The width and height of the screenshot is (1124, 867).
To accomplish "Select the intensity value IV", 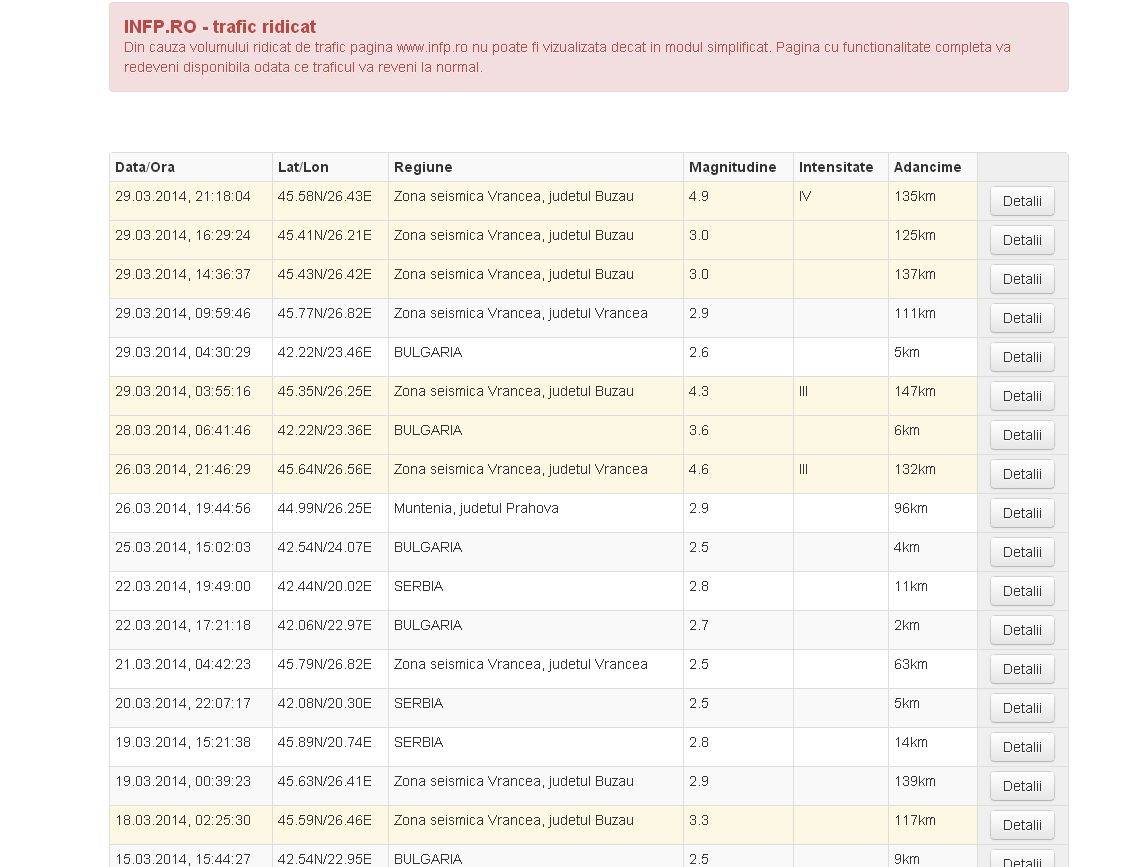I will 805,196.
